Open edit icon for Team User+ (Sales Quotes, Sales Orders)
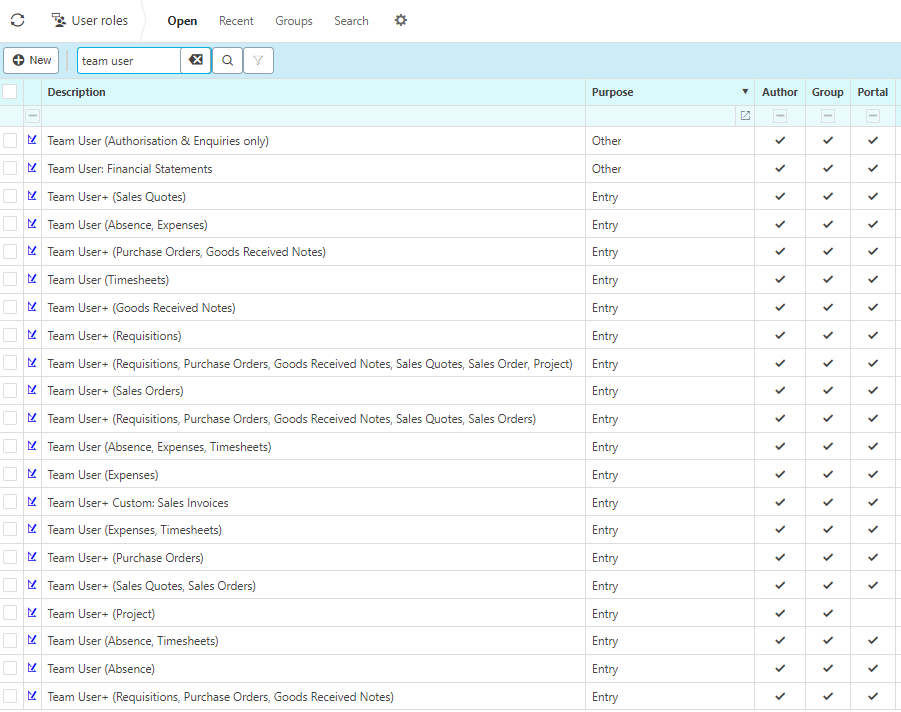 coord(32,584)
